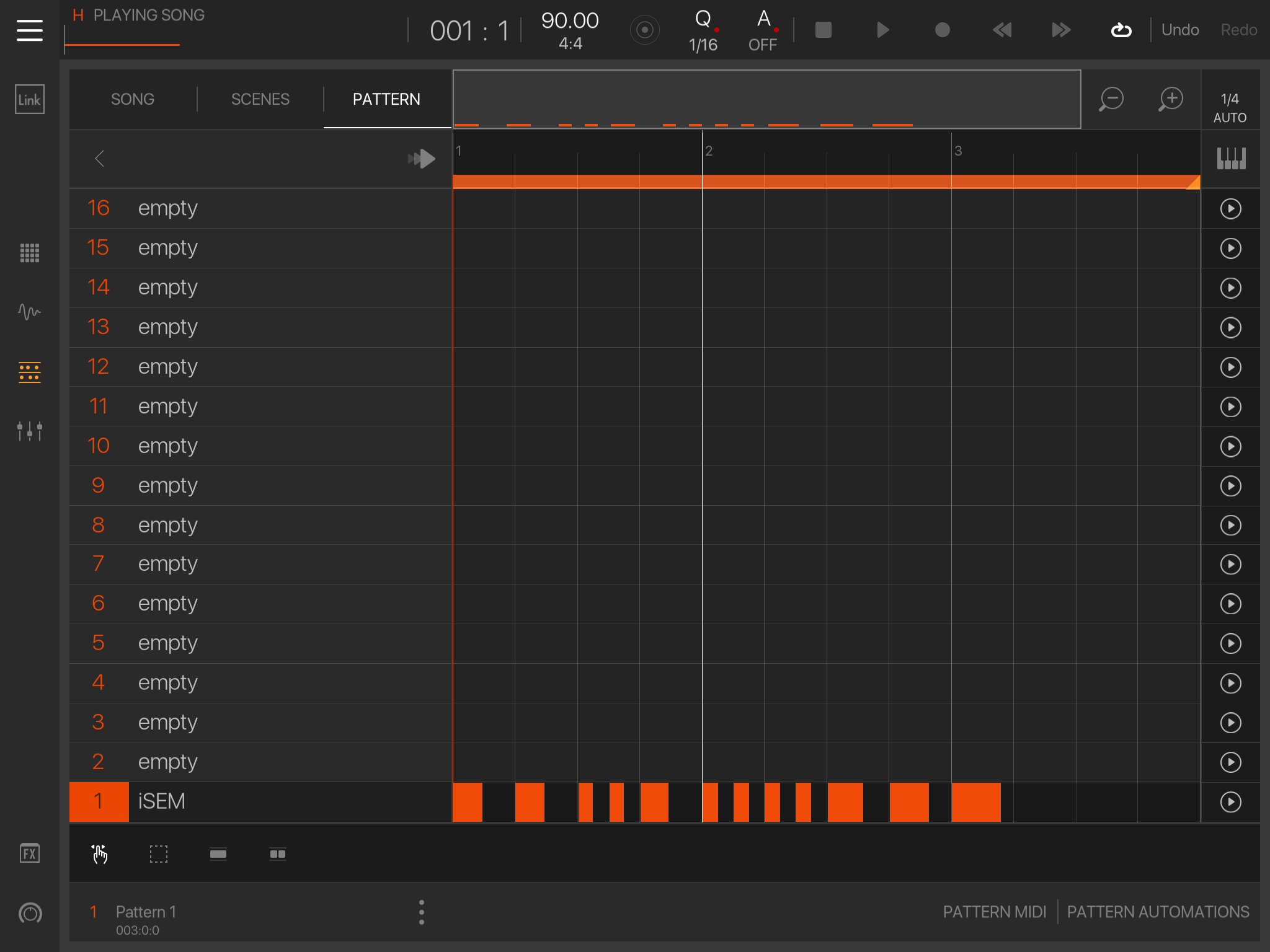1270x952 pixels.
Task: Click the Undo button
Action: pos(1179,30)
